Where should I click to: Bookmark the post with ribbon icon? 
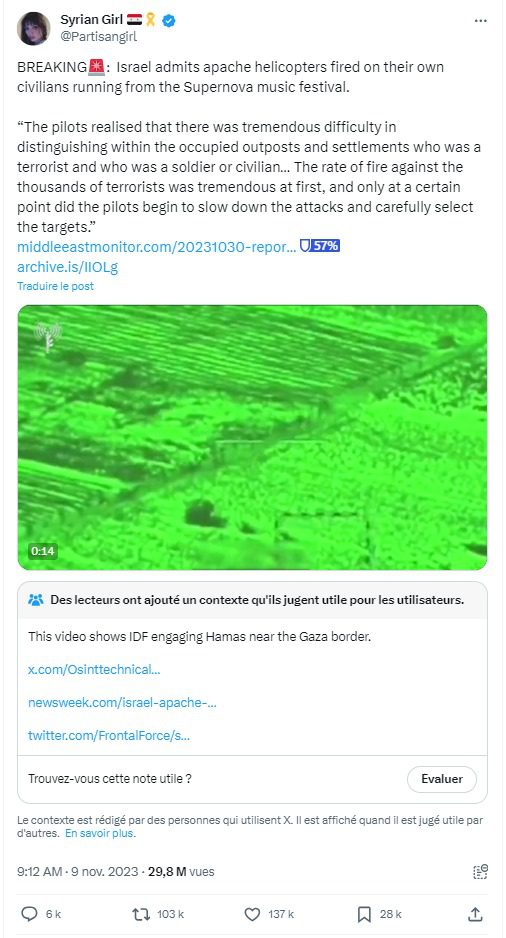[364, 913]
